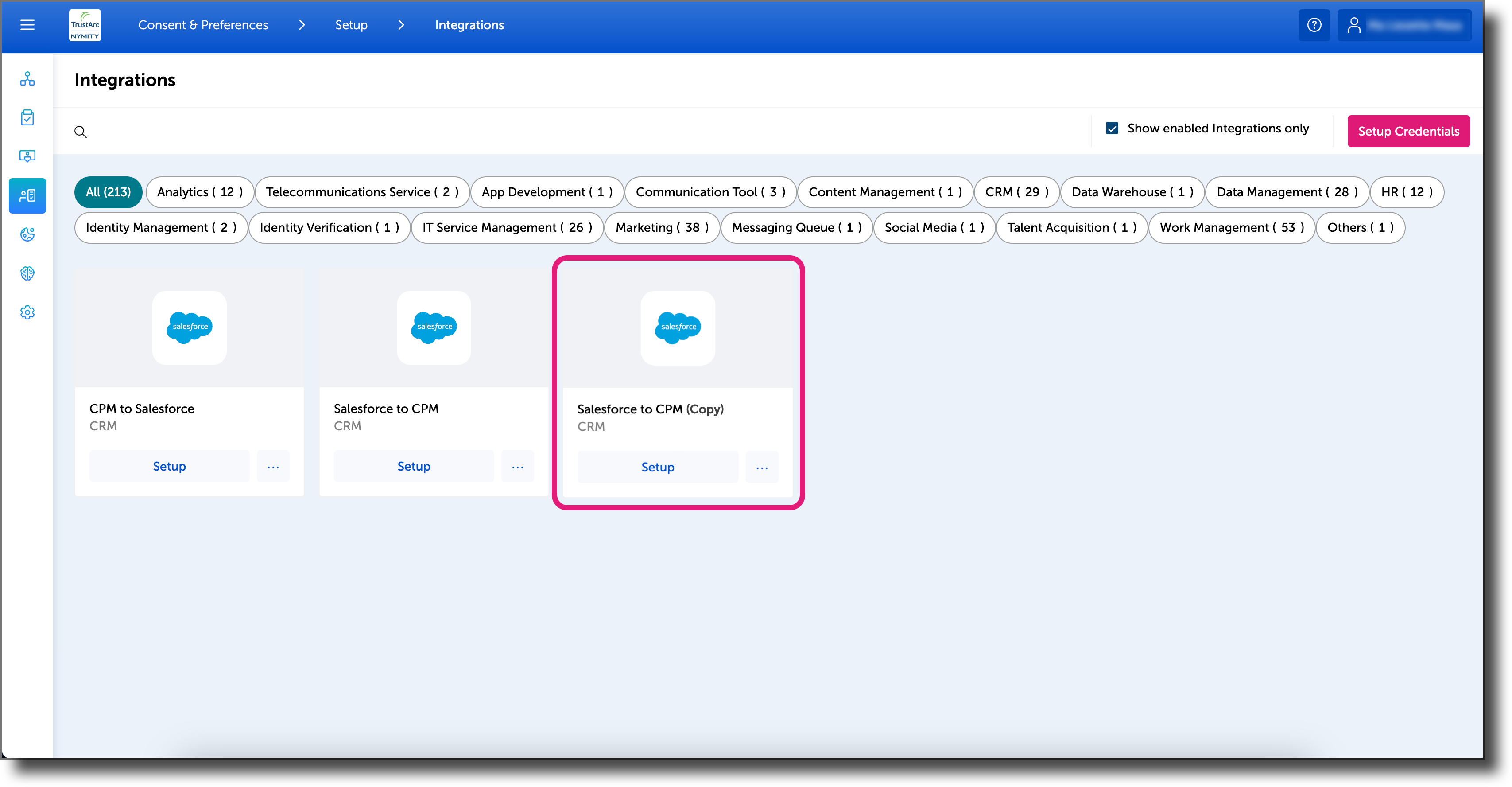Open the user profile icon

pos(1353,25)
